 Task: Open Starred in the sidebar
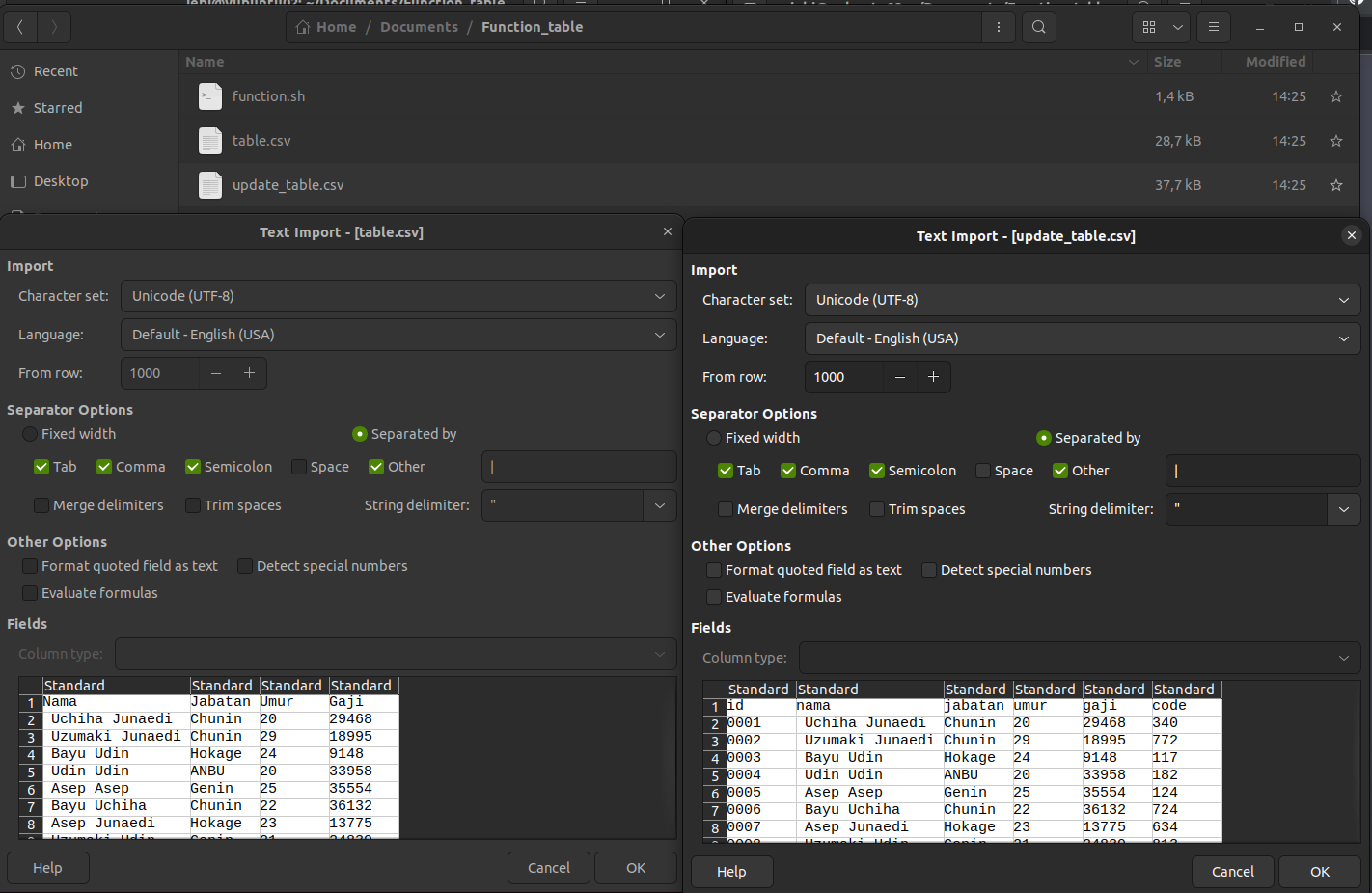pyautogui.click(x=58, y=108)
